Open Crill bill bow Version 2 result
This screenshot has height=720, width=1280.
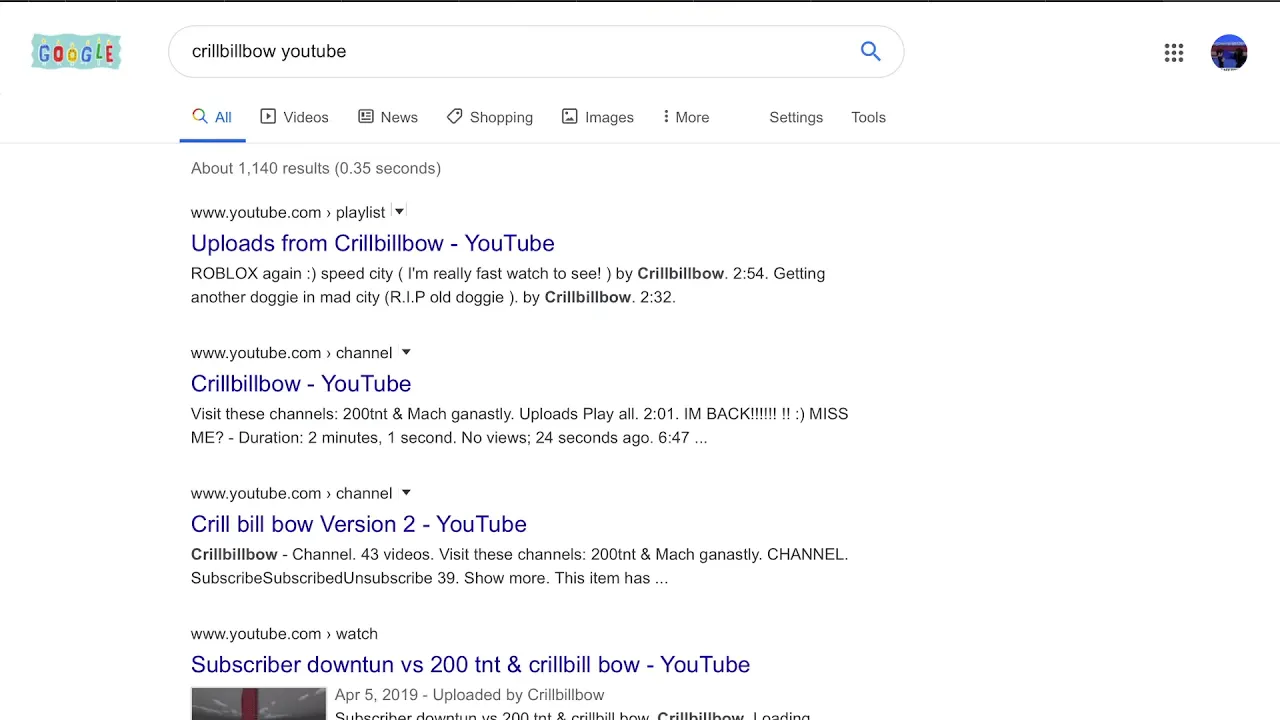[358, 524]
